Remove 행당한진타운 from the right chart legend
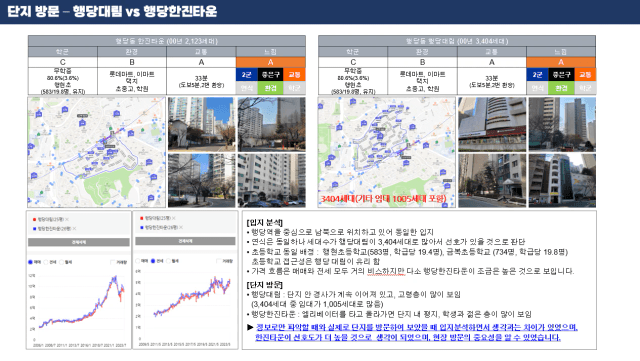This screenshot has width=640, height=361. (x=181, y=227)
